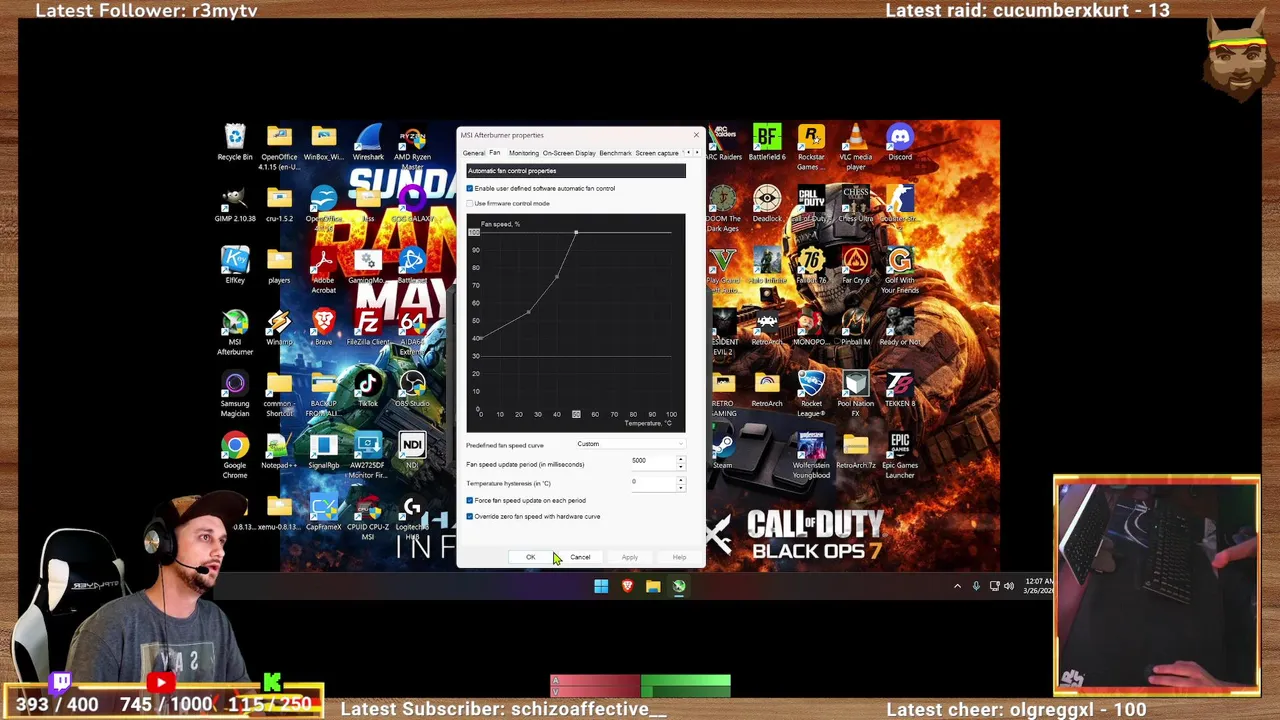Click the Help button
The height and width of the screenshot is (720, 1280).
(x=679, y=557)
